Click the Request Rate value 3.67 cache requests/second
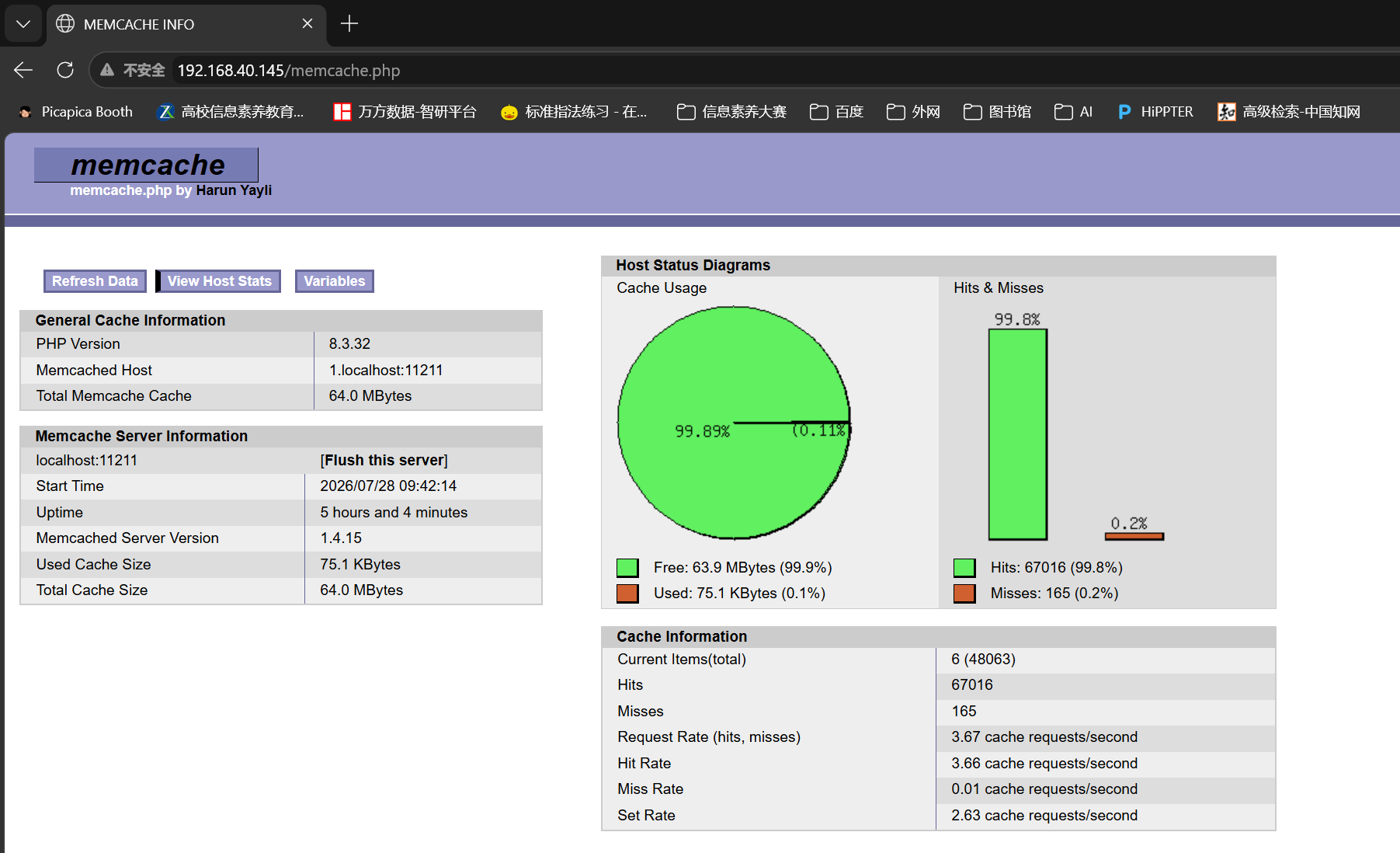The height and width of the screenshot is (853, 1400). [1044, 736]
